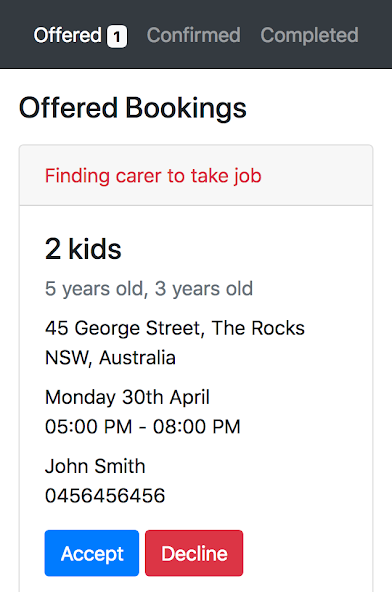This screenshot has height=592, width=392.
Task: Click the 05:00 PM start time
Action: 88,427
